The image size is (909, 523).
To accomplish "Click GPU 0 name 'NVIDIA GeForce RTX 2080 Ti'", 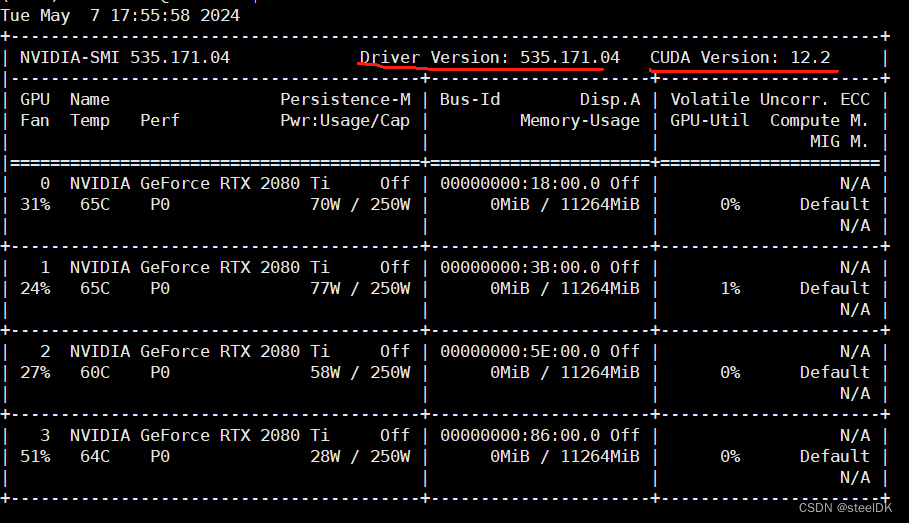I will (199, 183).
